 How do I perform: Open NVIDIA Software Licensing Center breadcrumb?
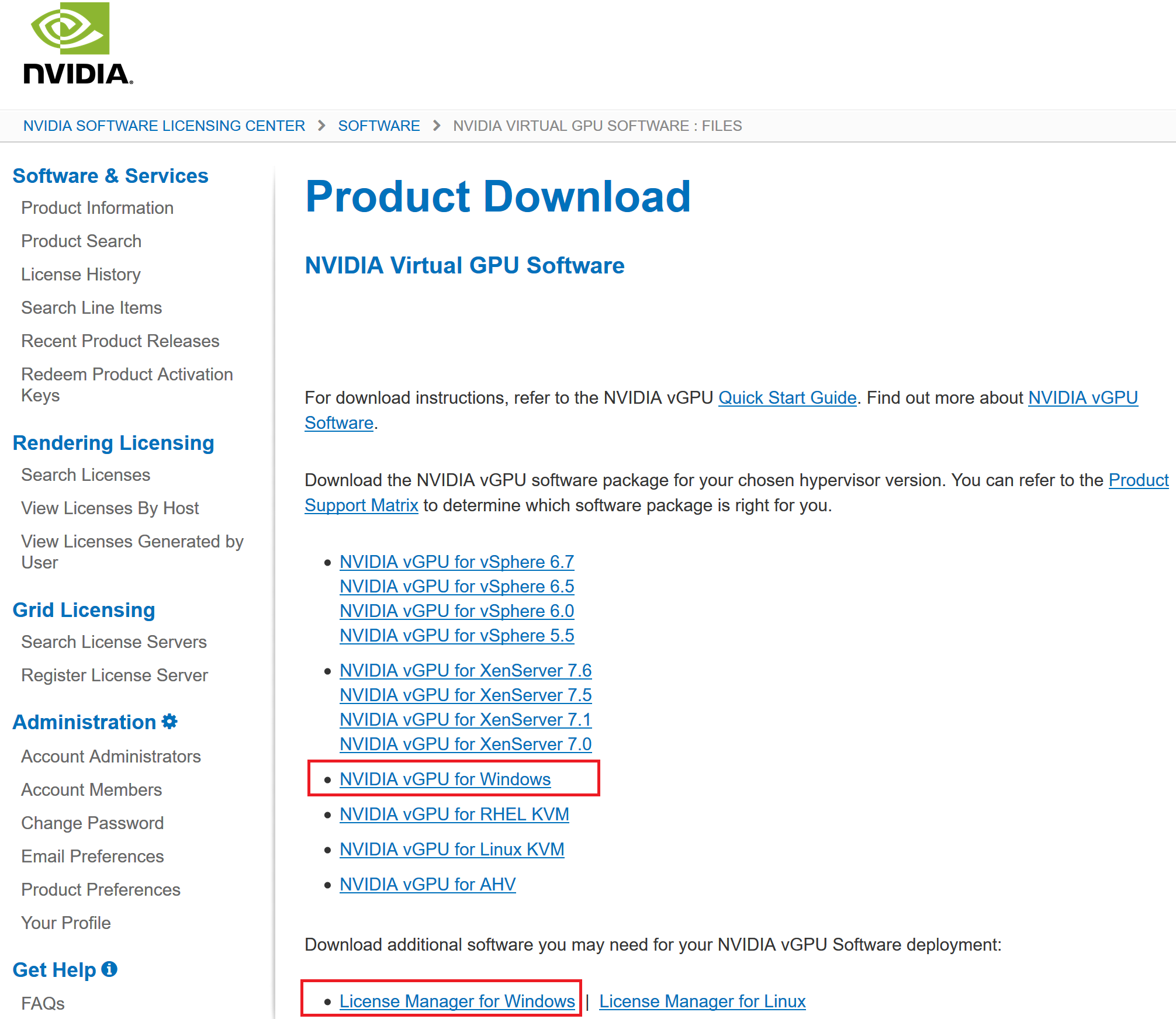tap(164, 126)
